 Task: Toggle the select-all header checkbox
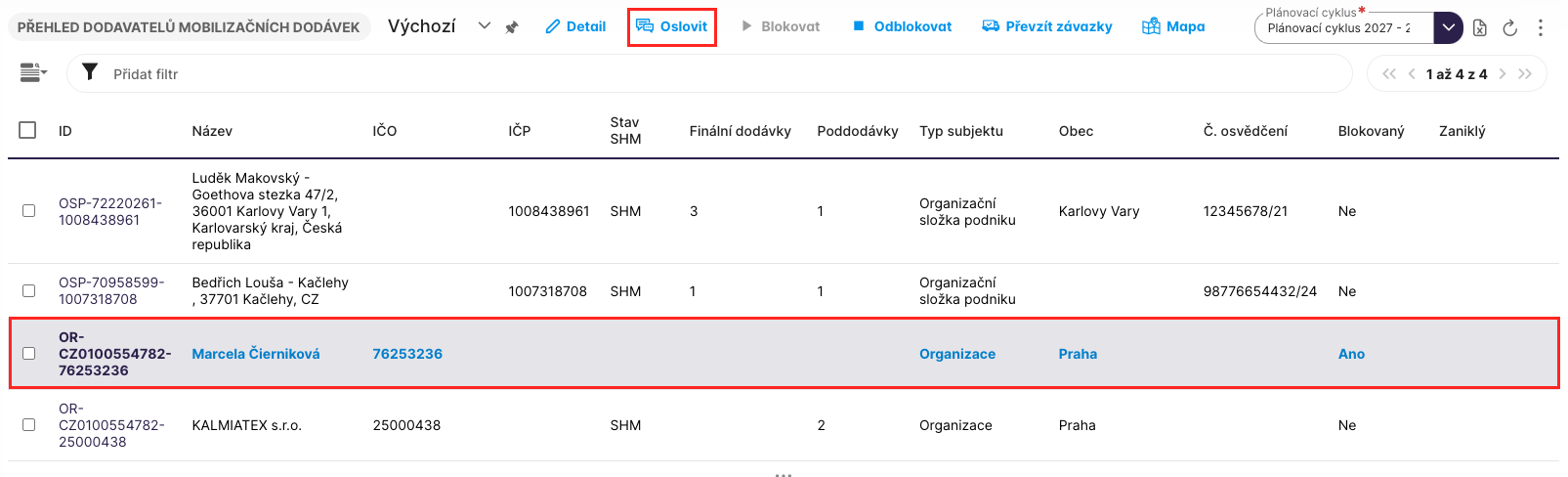coord(27,130)
